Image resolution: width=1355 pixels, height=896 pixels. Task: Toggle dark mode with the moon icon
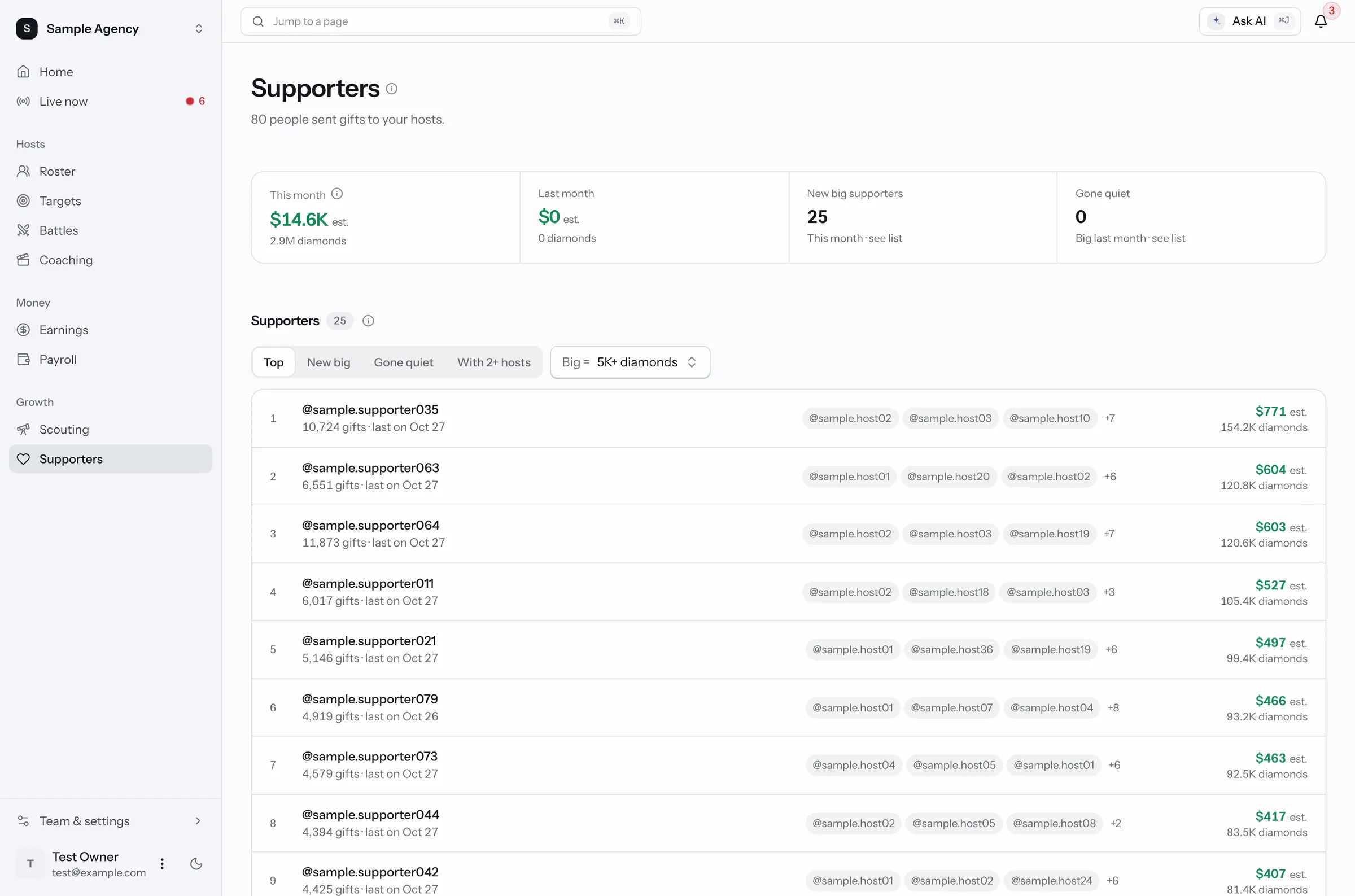point(196,863)
